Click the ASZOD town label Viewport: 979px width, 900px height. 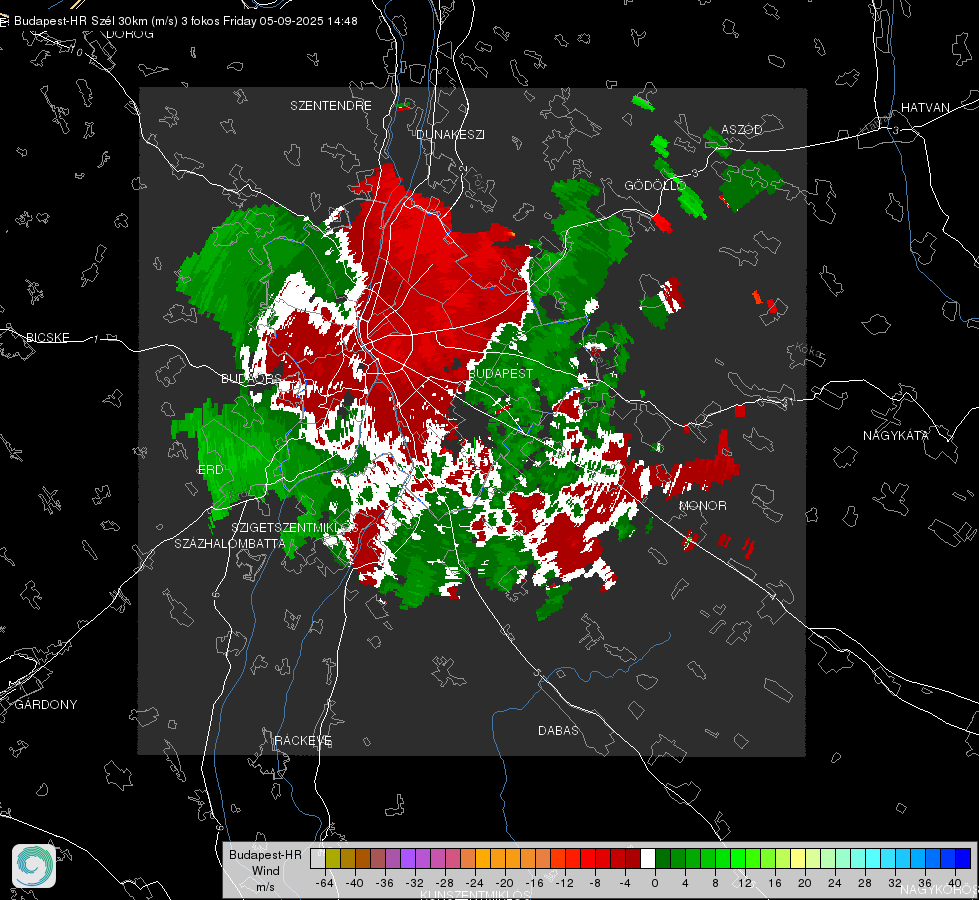point(742,129)
